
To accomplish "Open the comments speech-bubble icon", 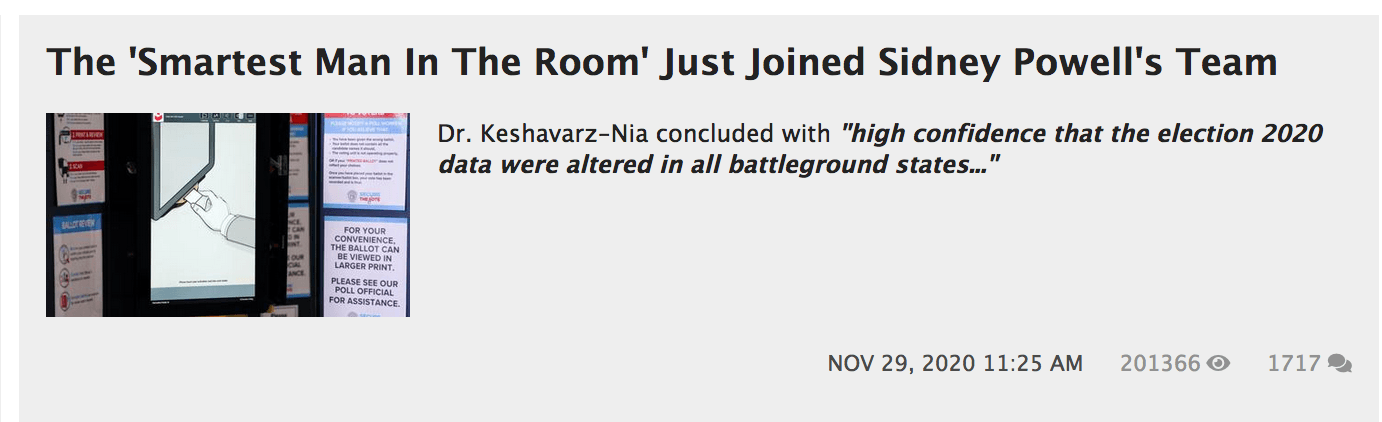I will (1340, 364).
